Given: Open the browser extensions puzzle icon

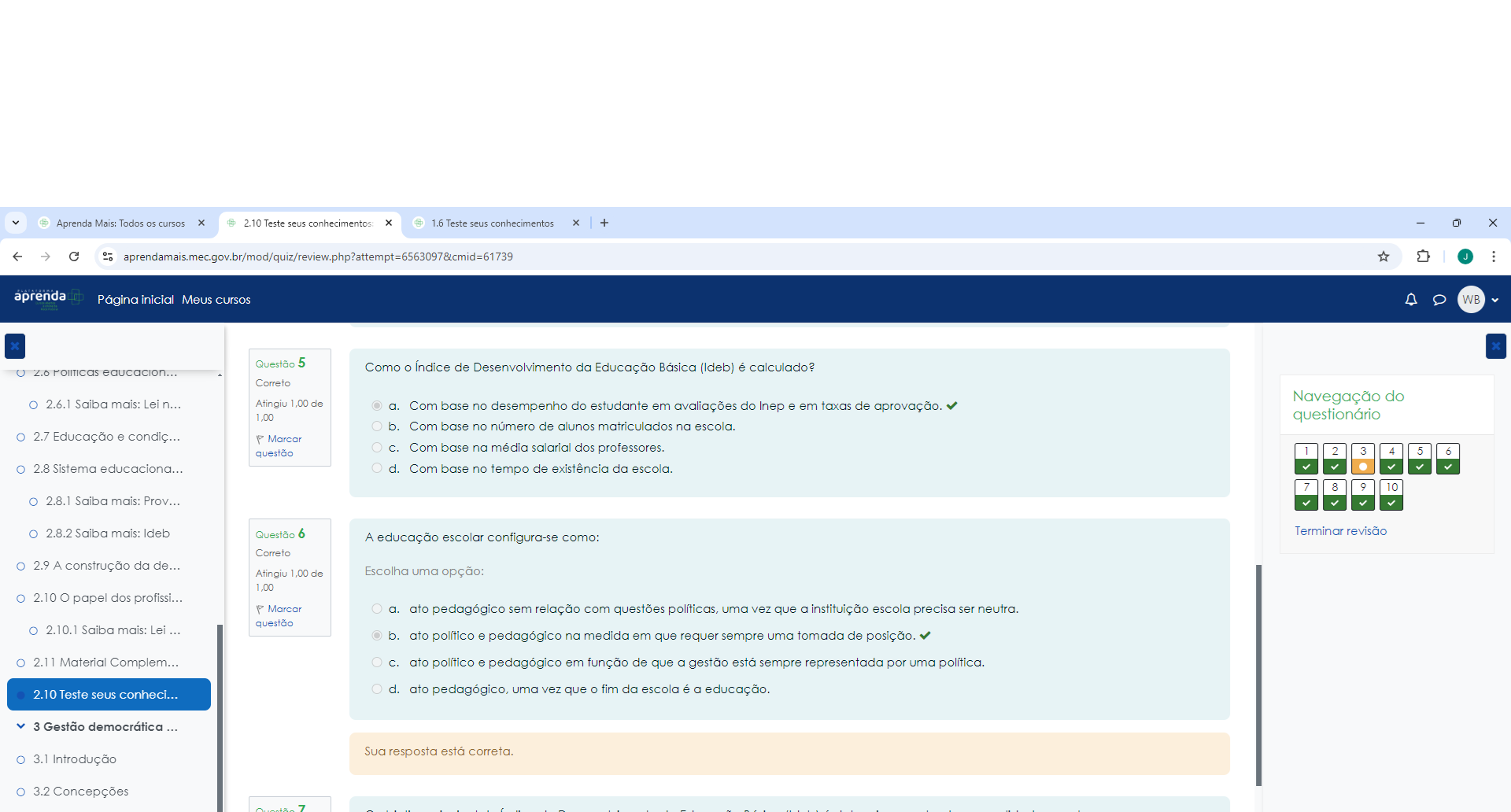Looking at the screenshot, I should [x=1423, y=257].
